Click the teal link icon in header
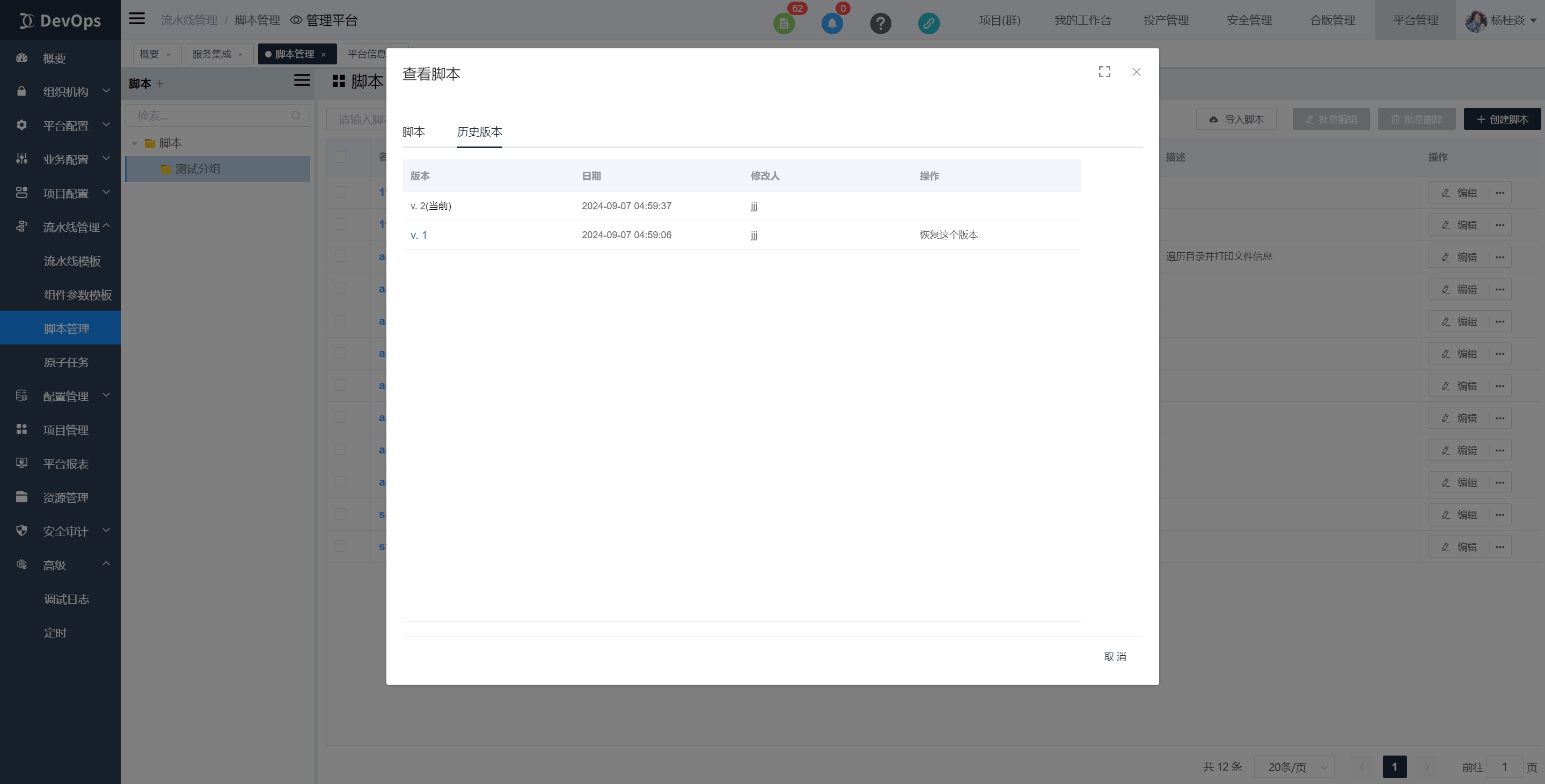 [928, 24]
